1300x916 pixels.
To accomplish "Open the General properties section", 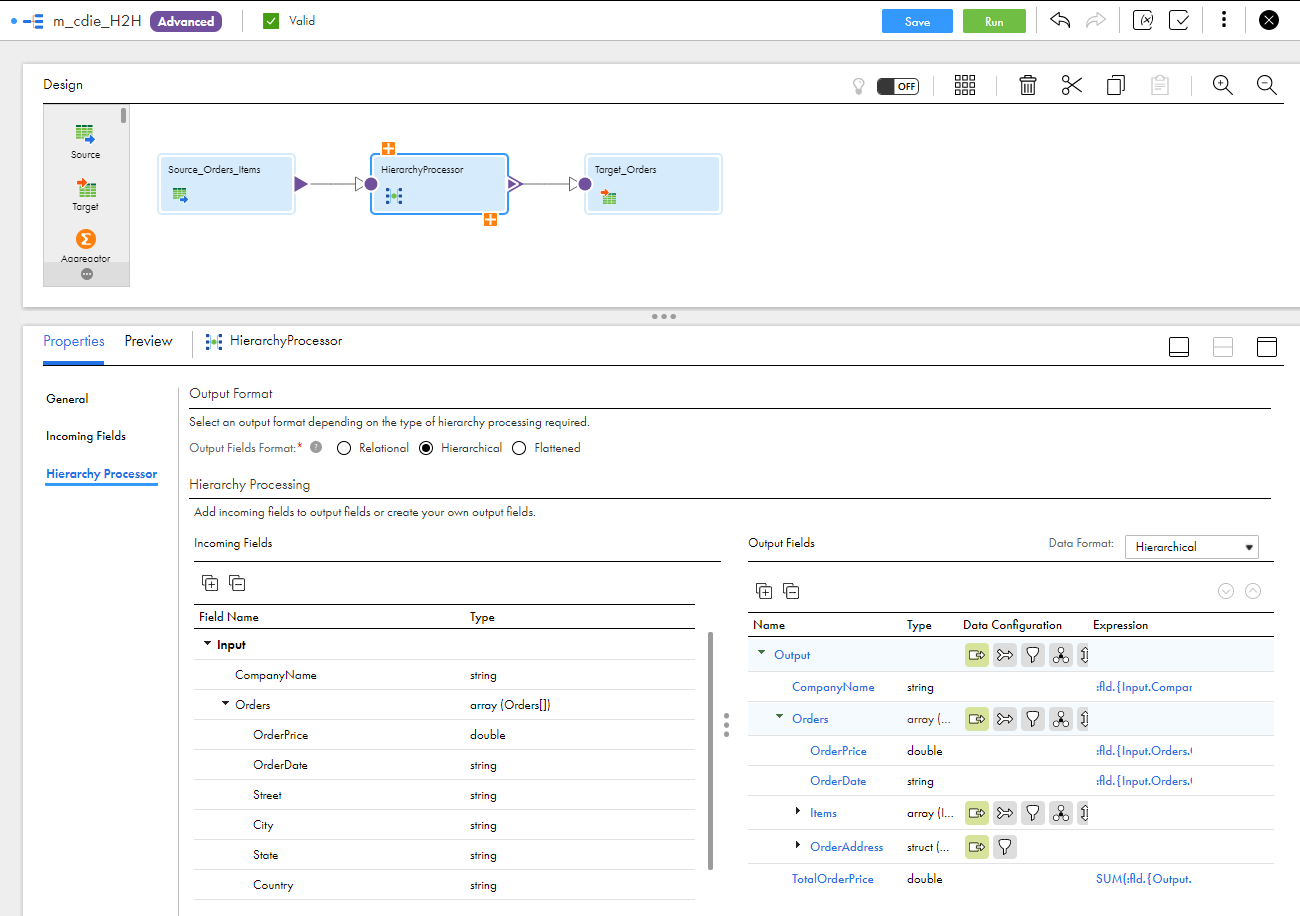I will 67,398.
